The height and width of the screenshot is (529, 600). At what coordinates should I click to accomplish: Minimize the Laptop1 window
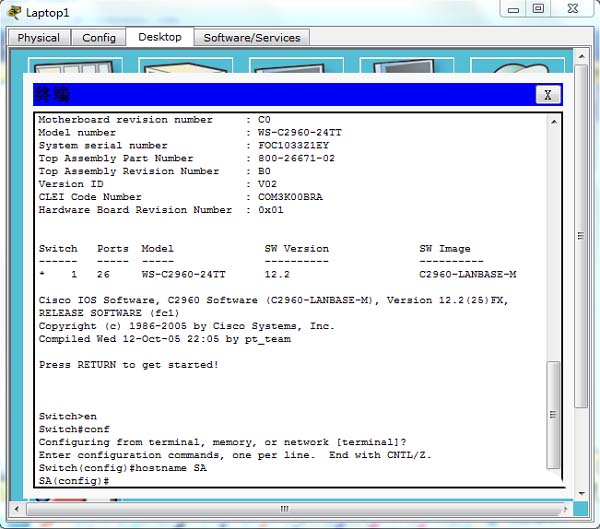pos(513,9)
